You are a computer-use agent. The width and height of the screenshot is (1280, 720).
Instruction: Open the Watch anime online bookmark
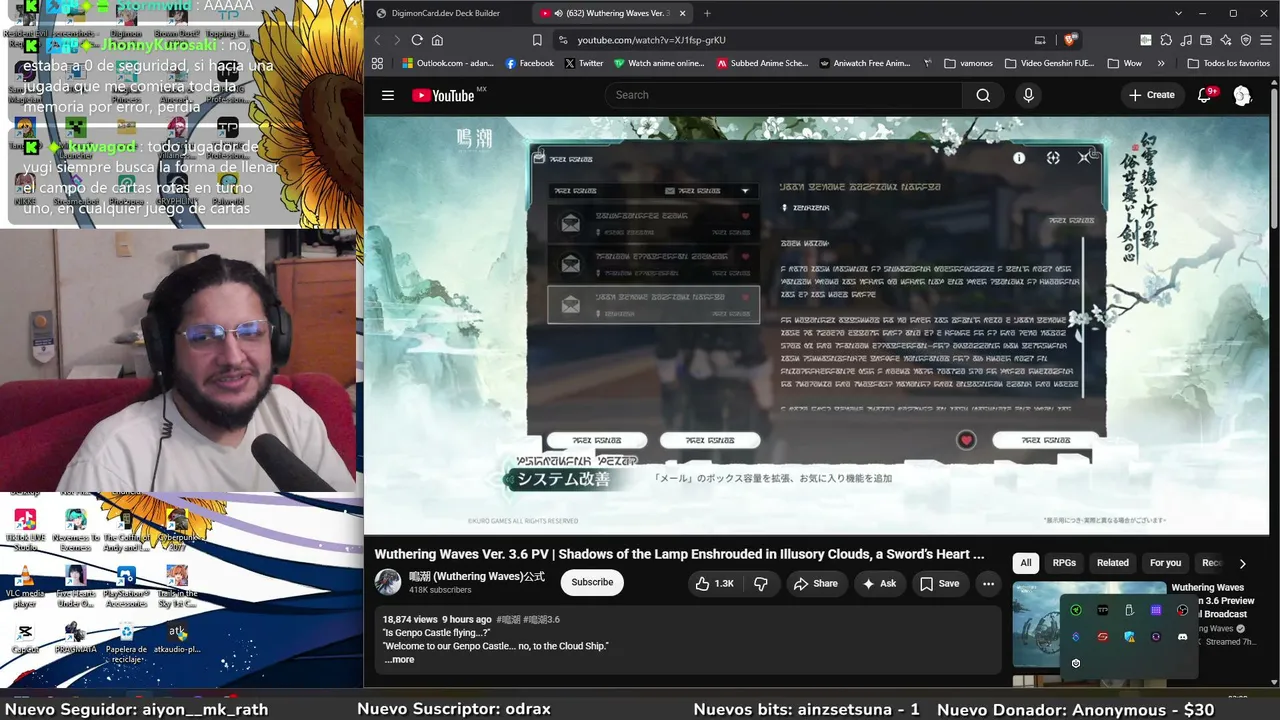[x=659, y=63]
